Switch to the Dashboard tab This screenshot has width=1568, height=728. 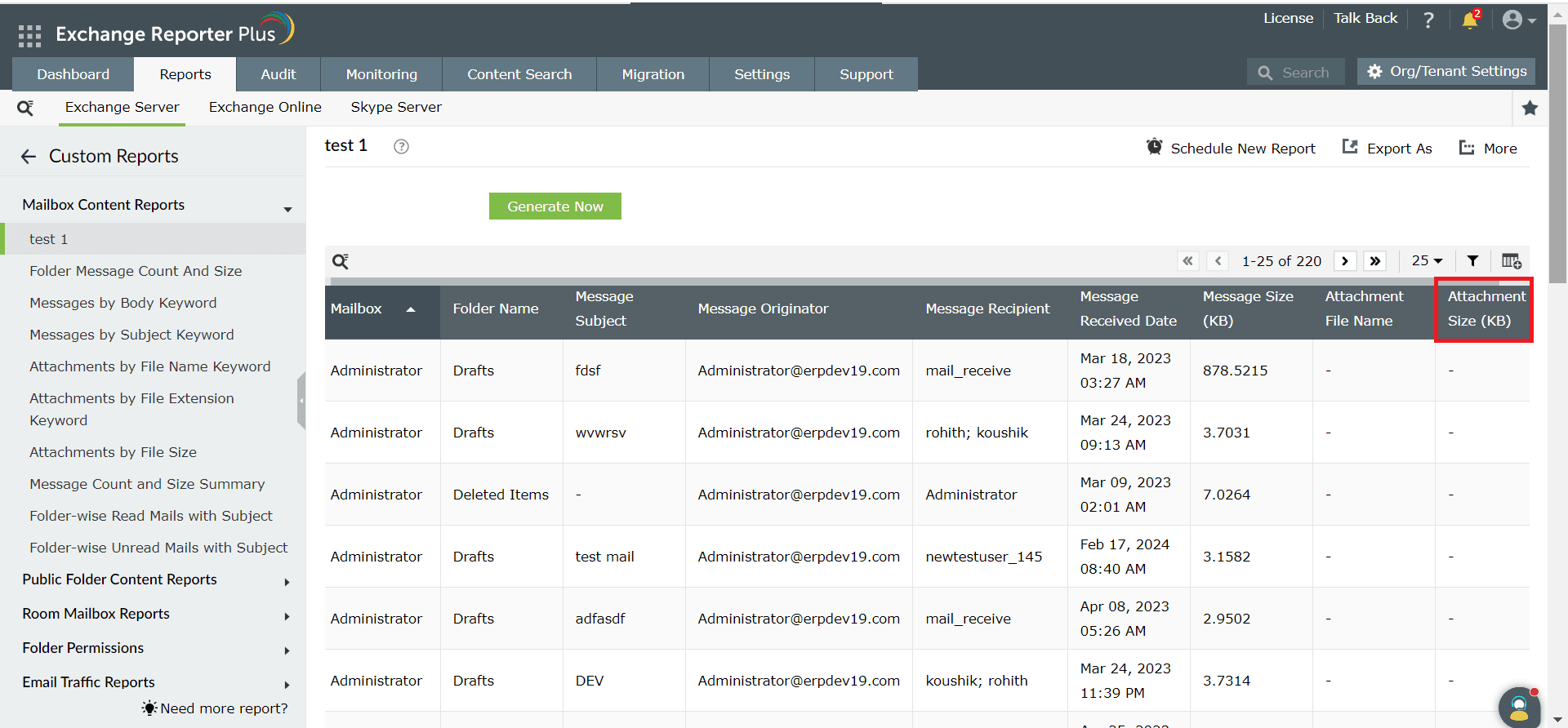[x=73, y=74]
